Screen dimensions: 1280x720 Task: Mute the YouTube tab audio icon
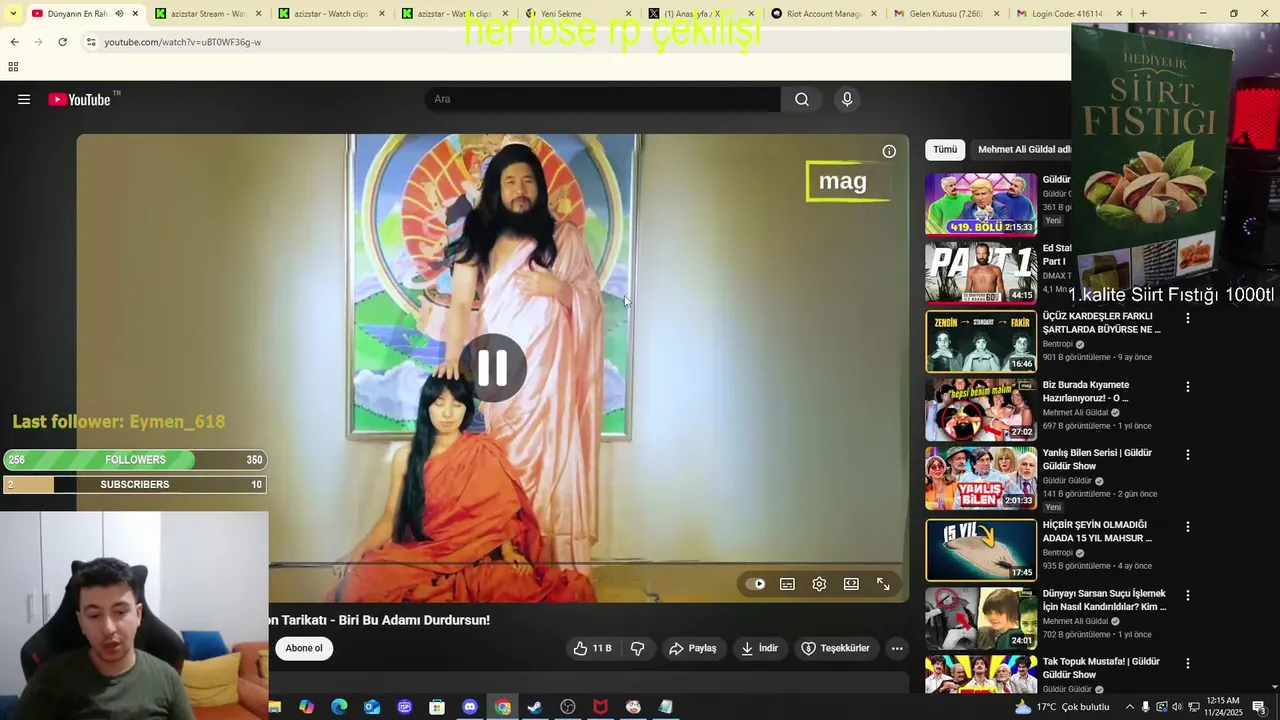point(119,14)
